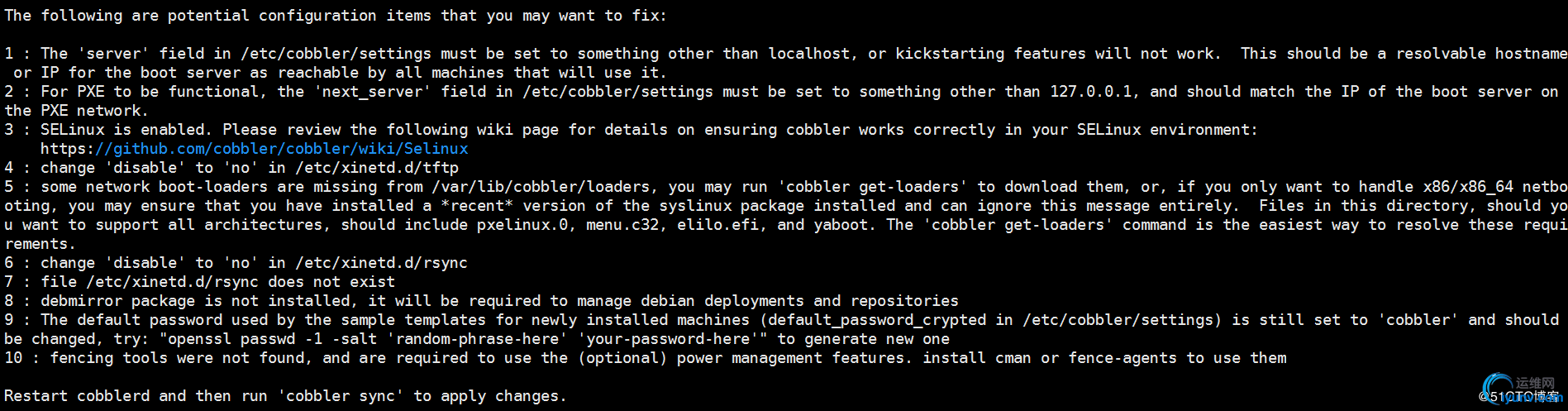Click item 2 about the 'next_server' field
This screenshot has height=411, width=1568.
pos(781,101)
